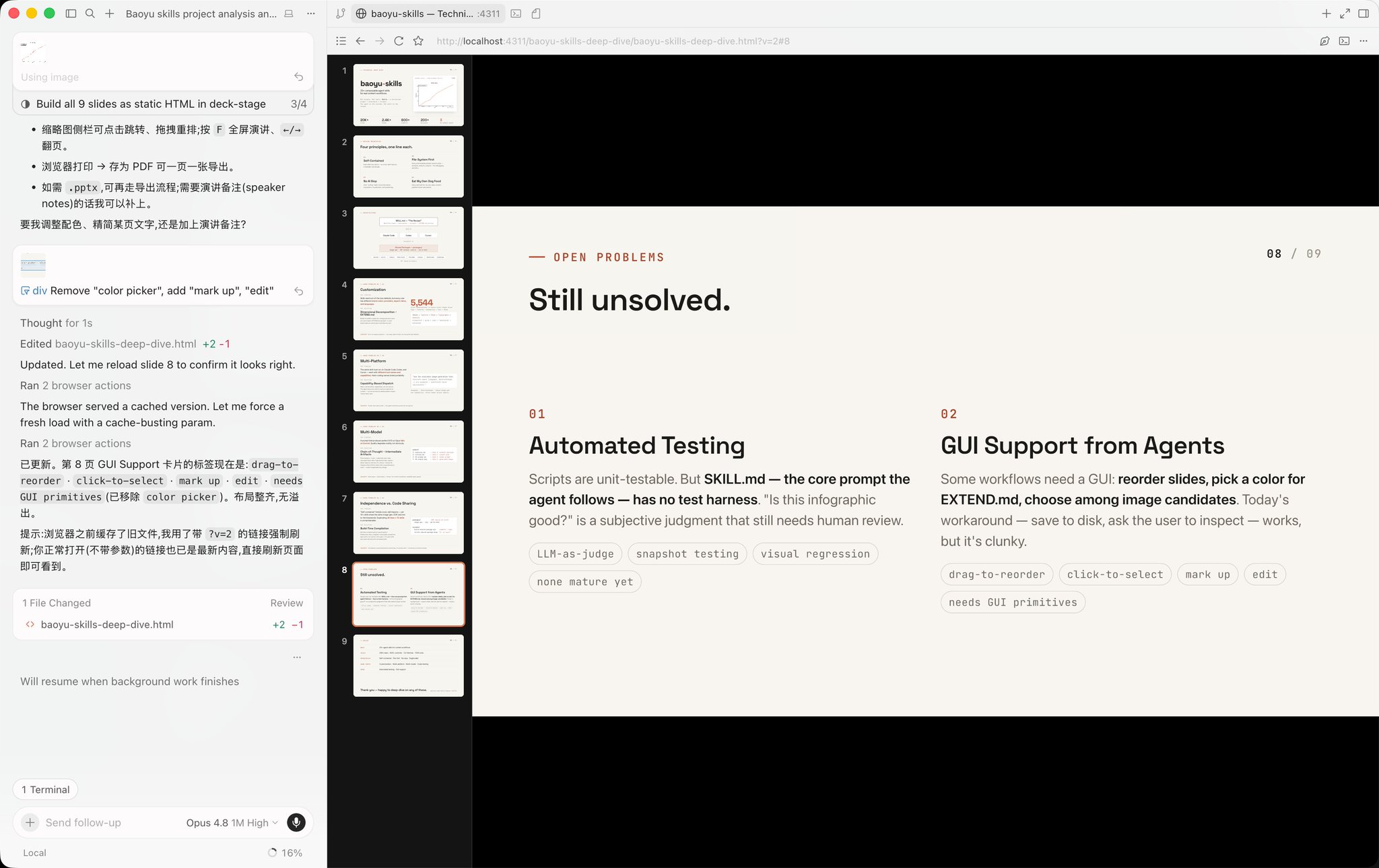Select slide 4 Customization thumbnail

(x=408, y=309)
